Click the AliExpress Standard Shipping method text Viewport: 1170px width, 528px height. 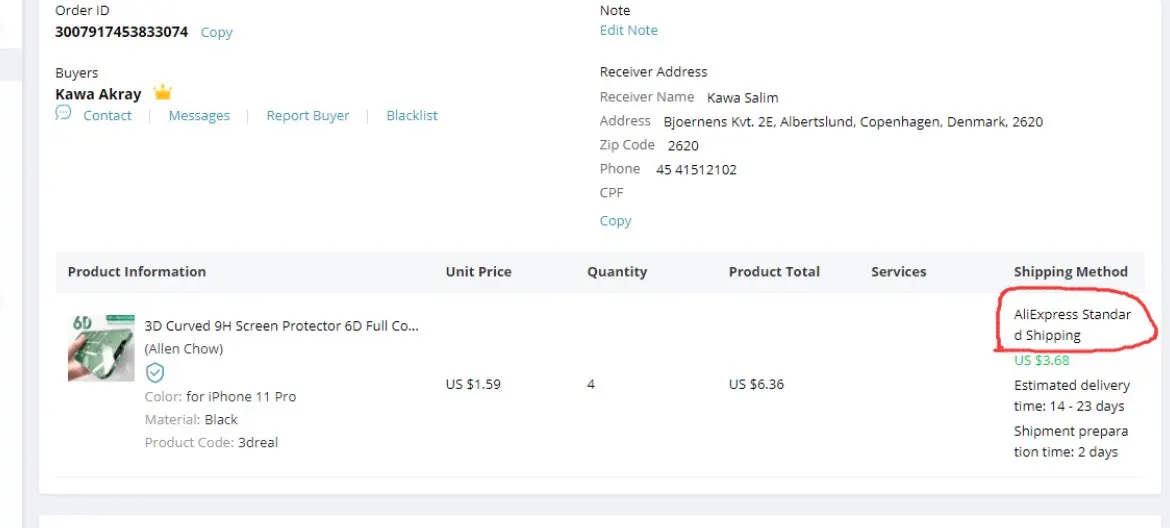pyautogui.click(x=1072, y=325)
